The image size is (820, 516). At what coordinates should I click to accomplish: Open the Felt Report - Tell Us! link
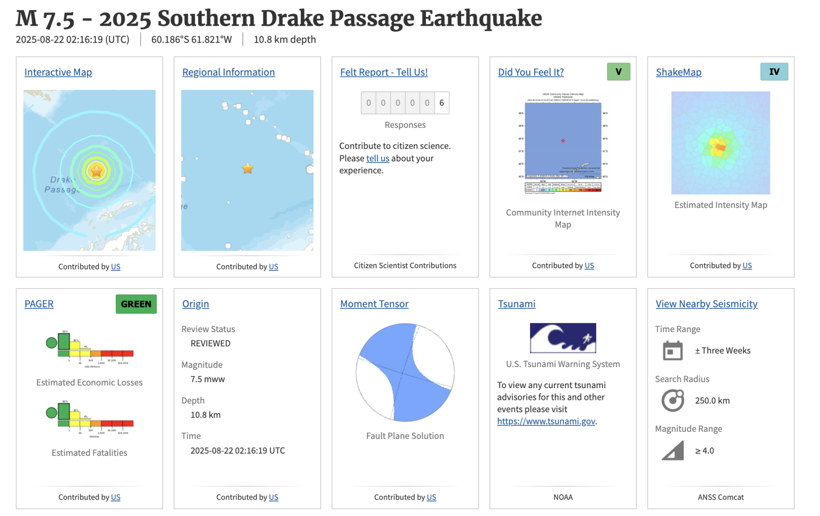(384, 72)
